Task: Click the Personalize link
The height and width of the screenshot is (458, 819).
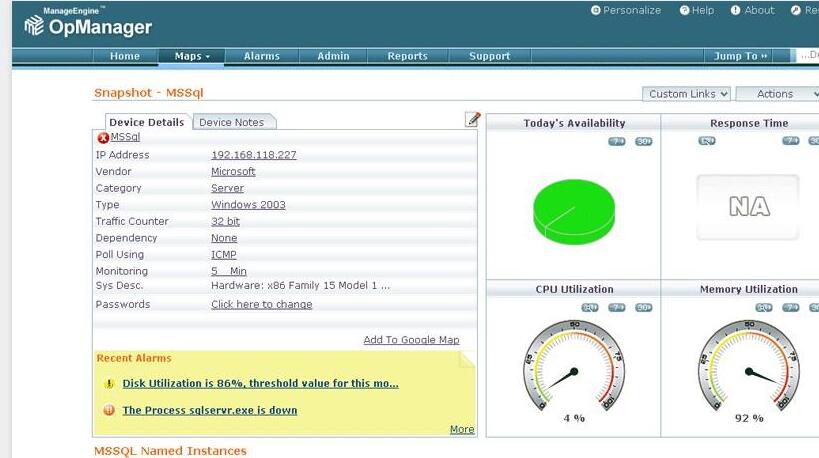Action: [631, 10]
